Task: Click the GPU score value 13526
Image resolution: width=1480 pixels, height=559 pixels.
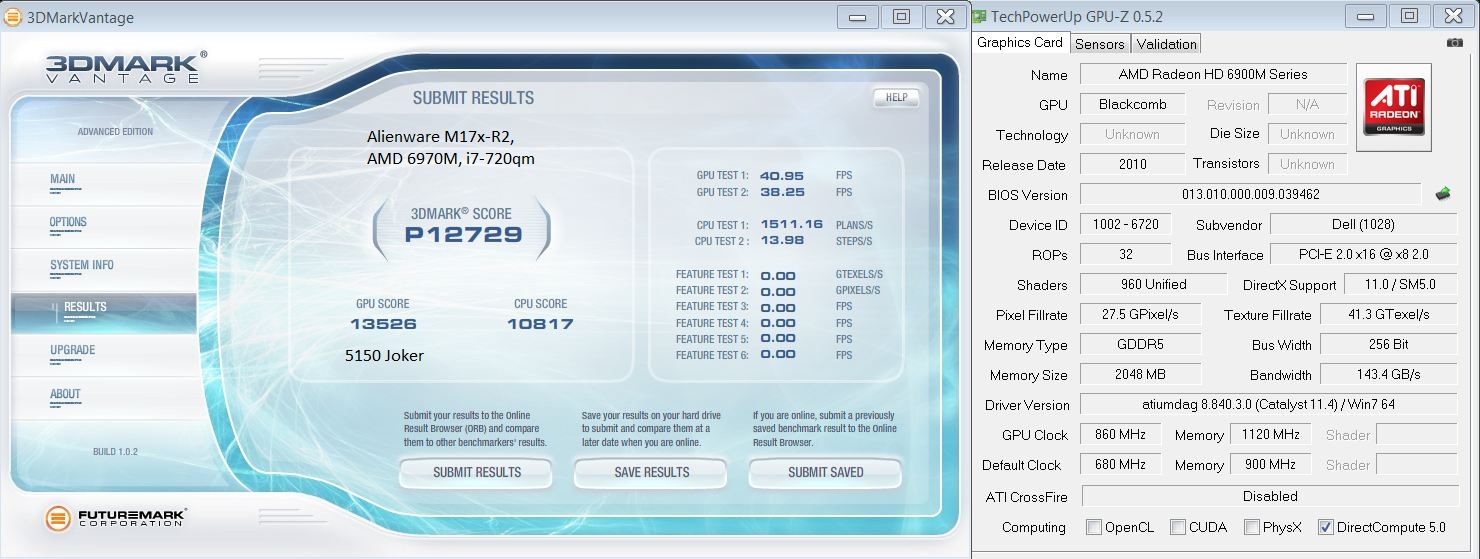Action: tap(383, 323)
